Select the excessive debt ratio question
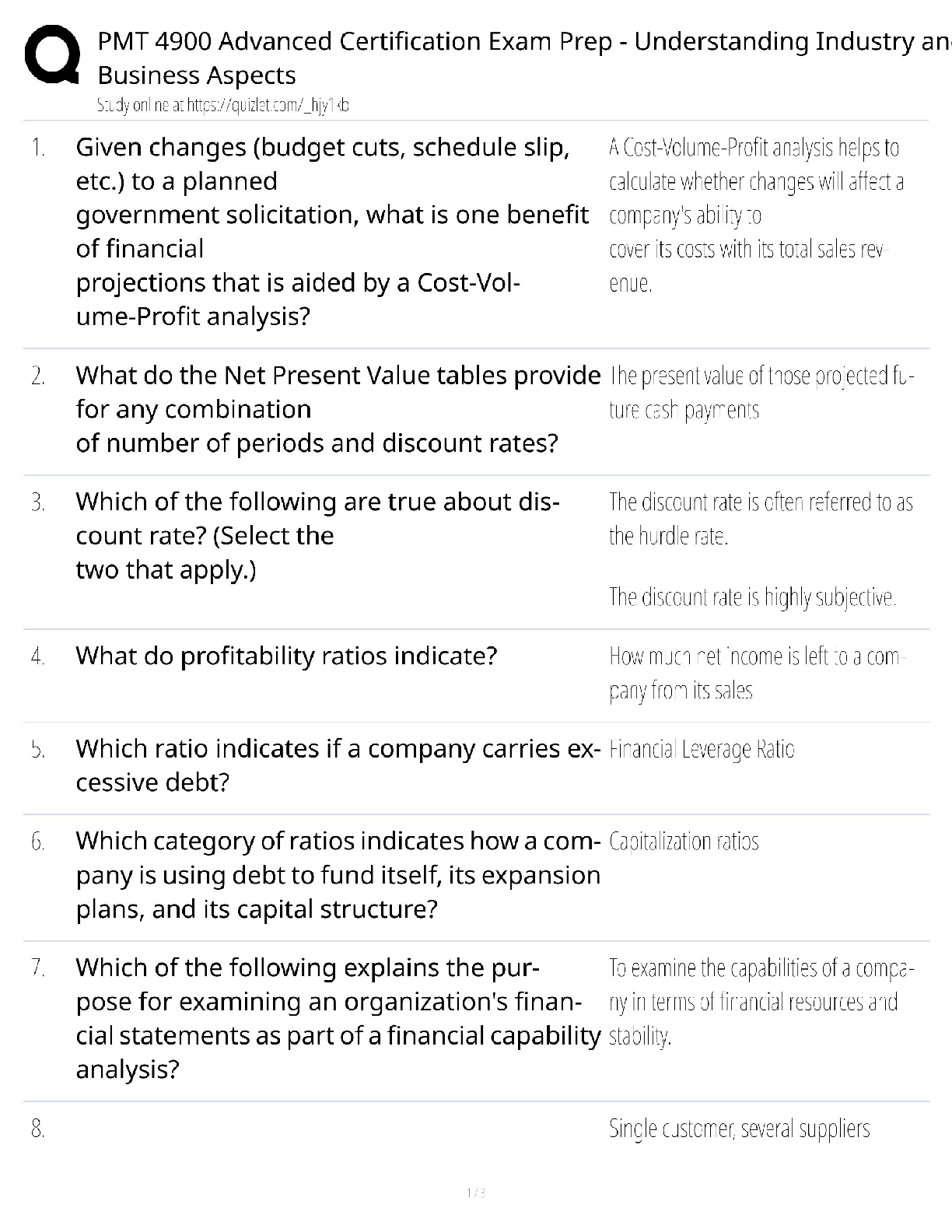952x1232 pixels. [x=338, y=765]
